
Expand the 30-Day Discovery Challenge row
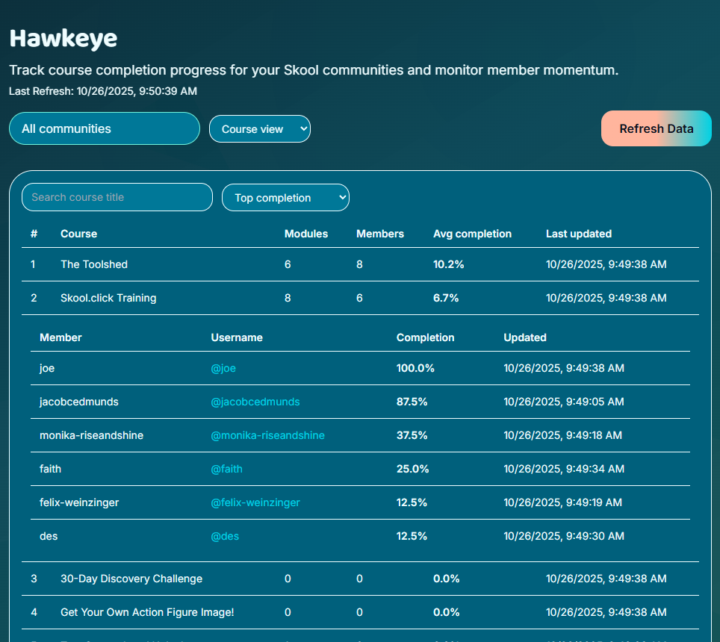tap(131, 579)
